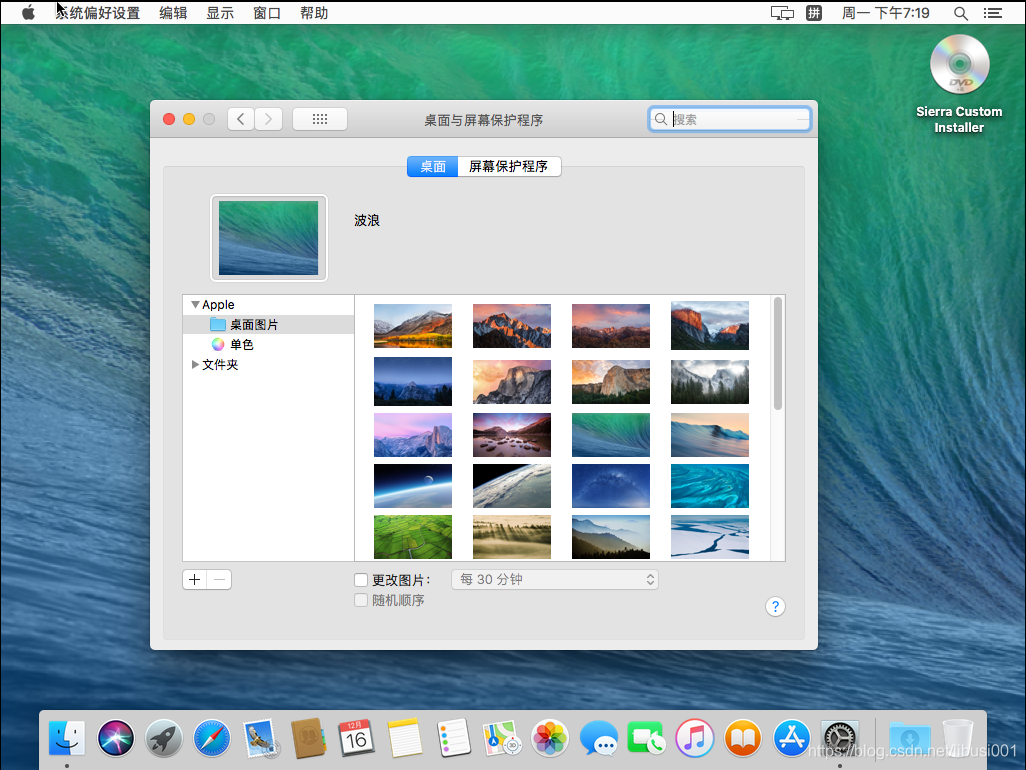This screenshot has width=1026, height=770.
Task: Open the Sierra Custom Installer desktop disc
Action: [x=959, y=67]
